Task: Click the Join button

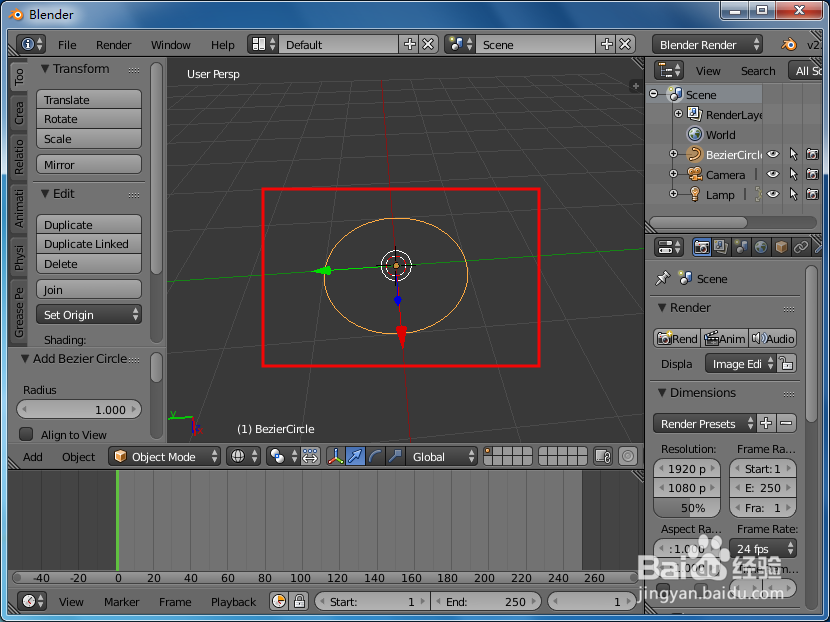Action: click(89, 290)
